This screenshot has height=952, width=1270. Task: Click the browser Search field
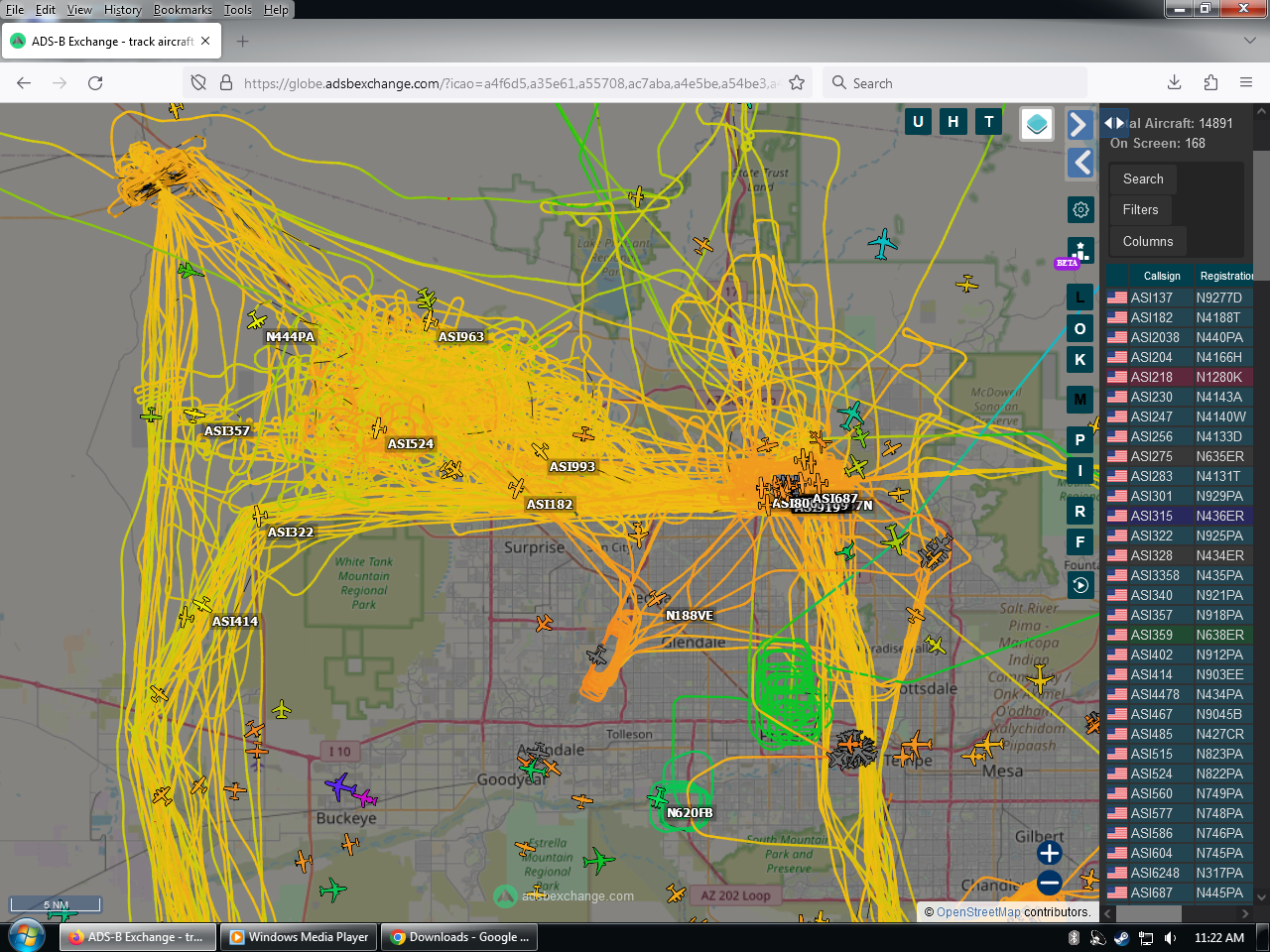pyautogui.click(x=954, y=83)
